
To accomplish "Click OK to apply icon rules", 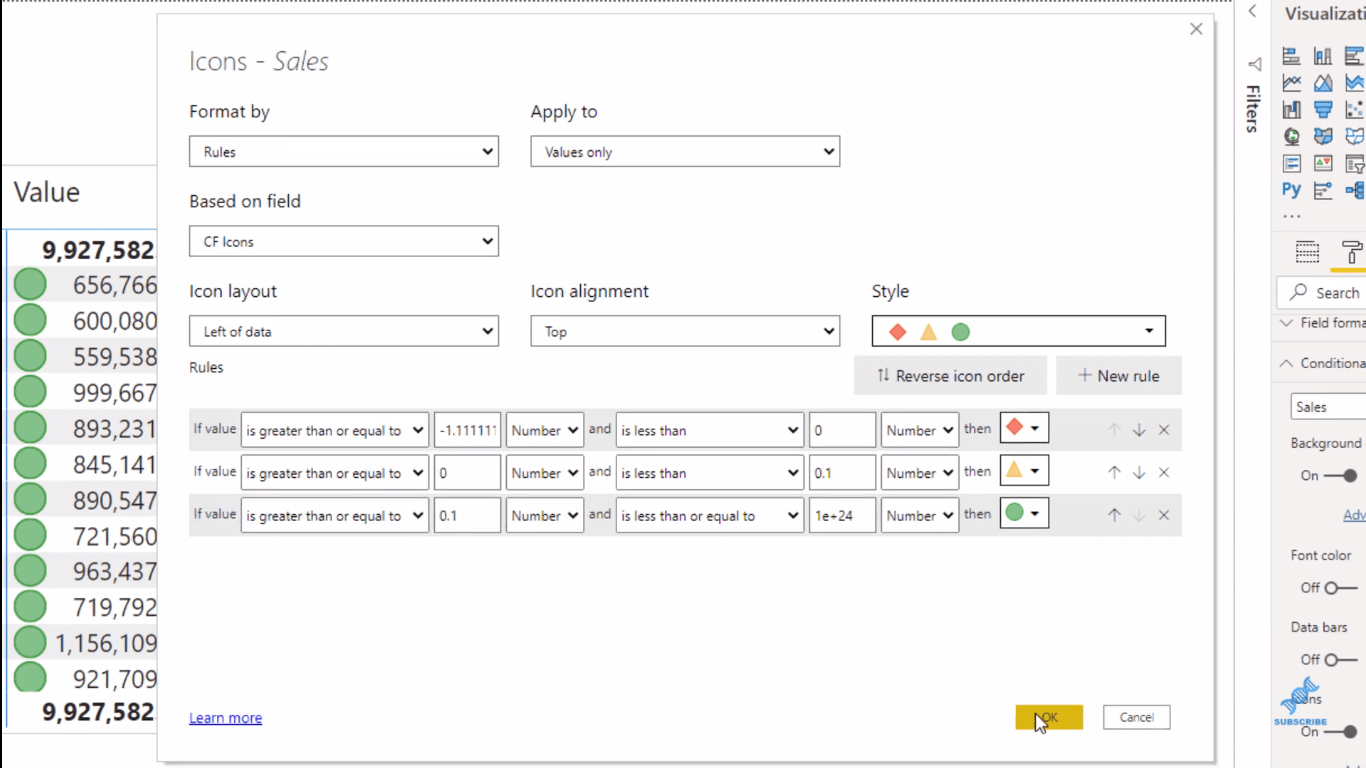I will coord(1049,717).
